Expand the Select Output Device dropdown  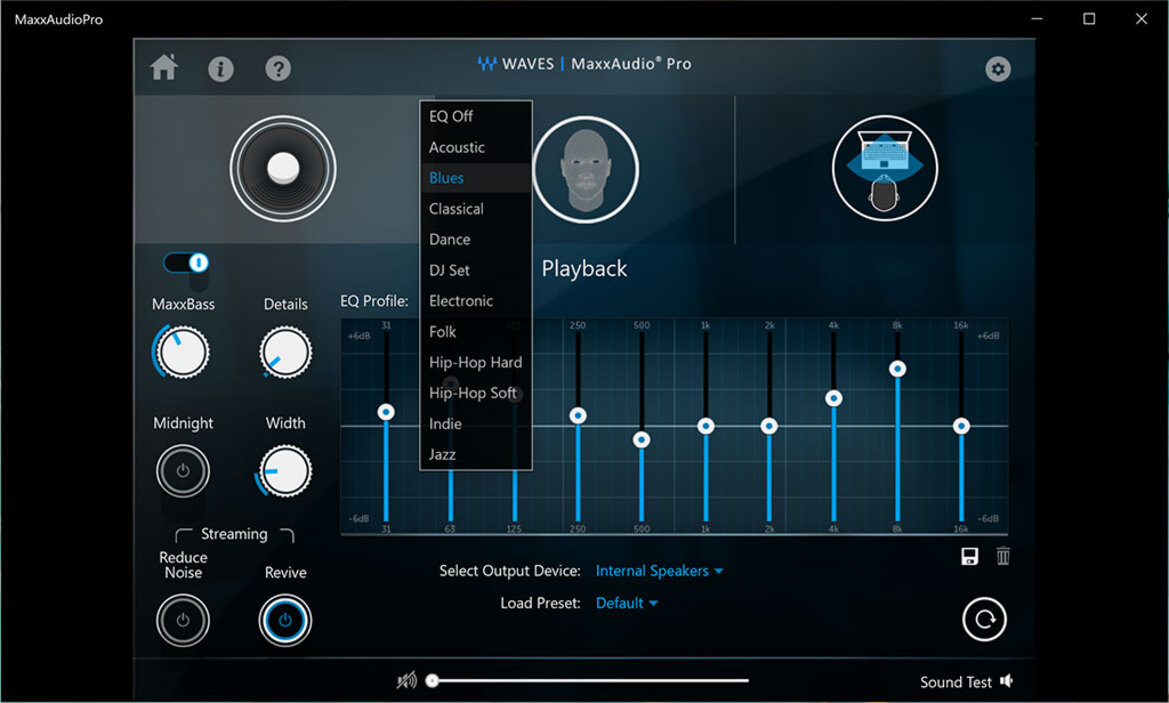pyautogui.click(x=659, y=571)
